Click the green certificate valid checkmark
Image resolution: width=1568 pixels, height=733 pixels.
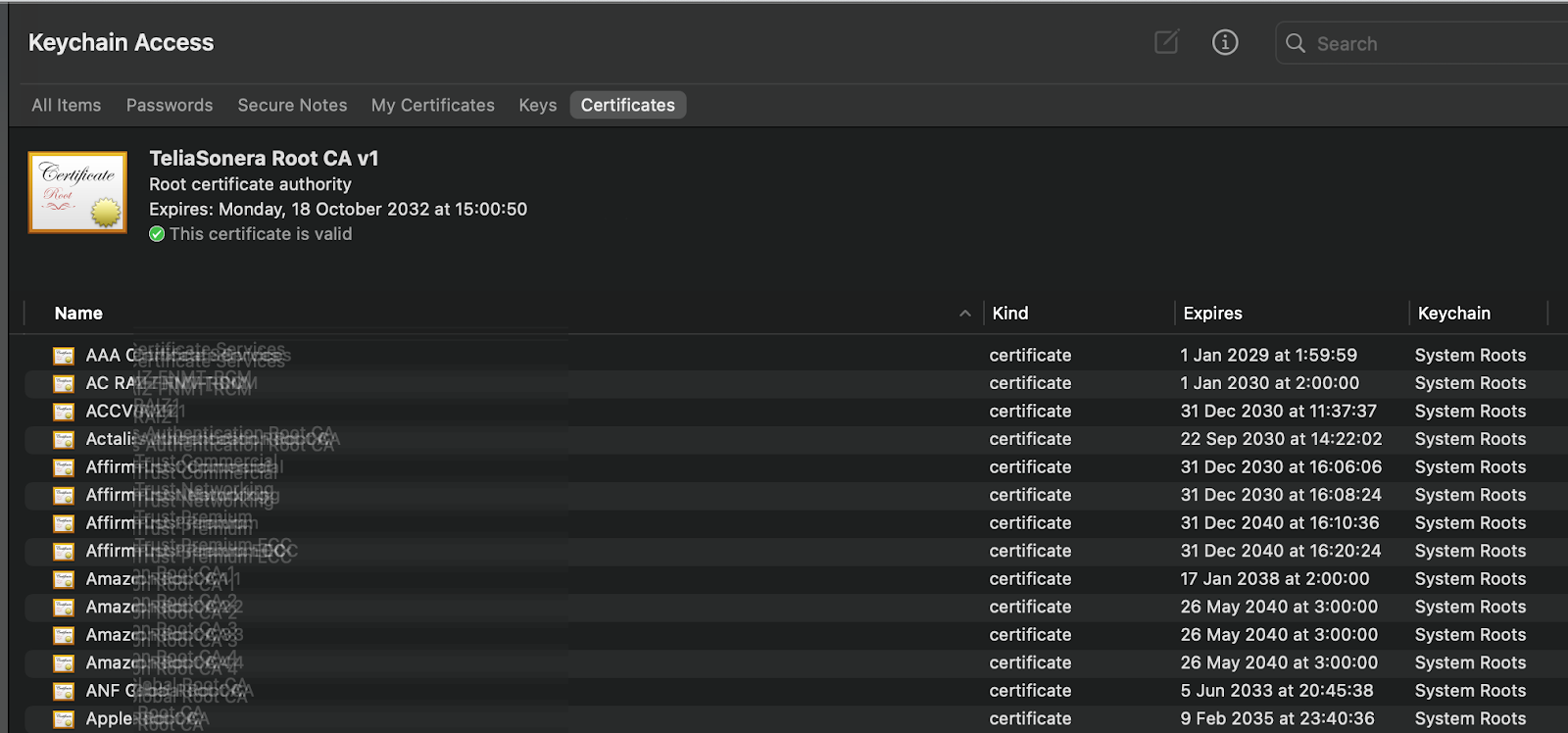157,234
